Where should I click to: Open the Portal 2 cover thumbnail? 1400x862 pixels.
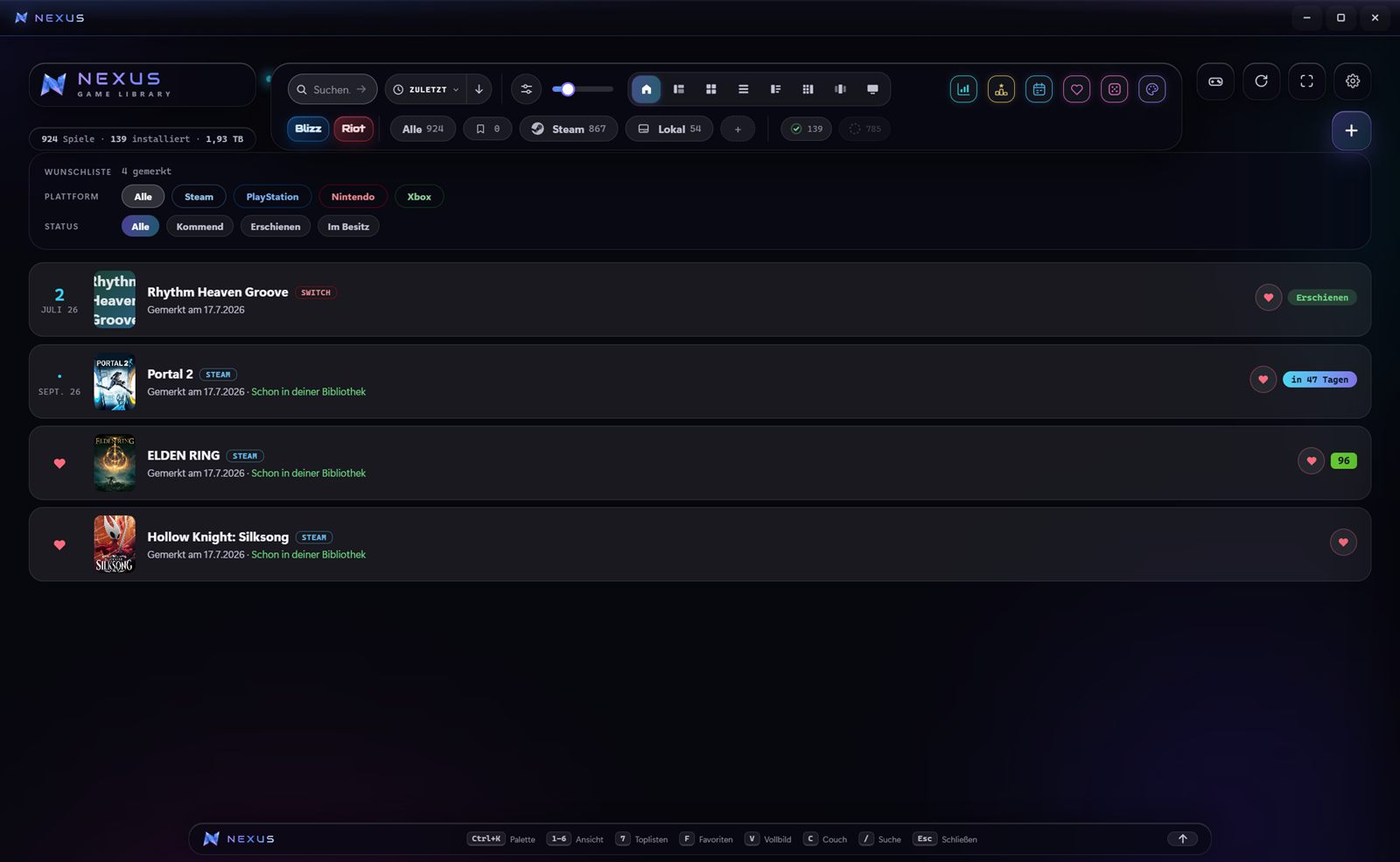[x=115, y=382]
